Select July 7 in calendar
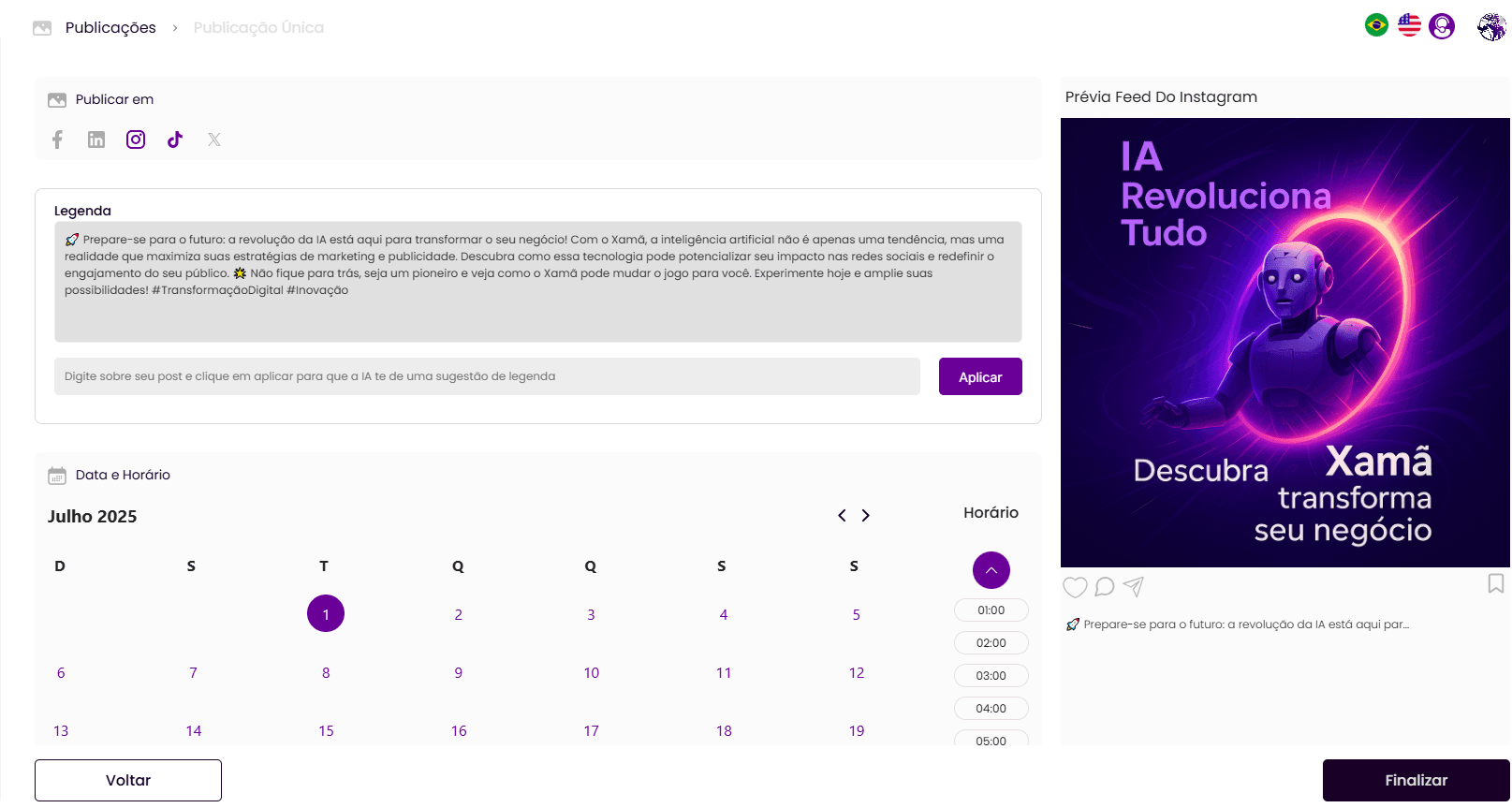1512x808 pixels. click(194, 673)
